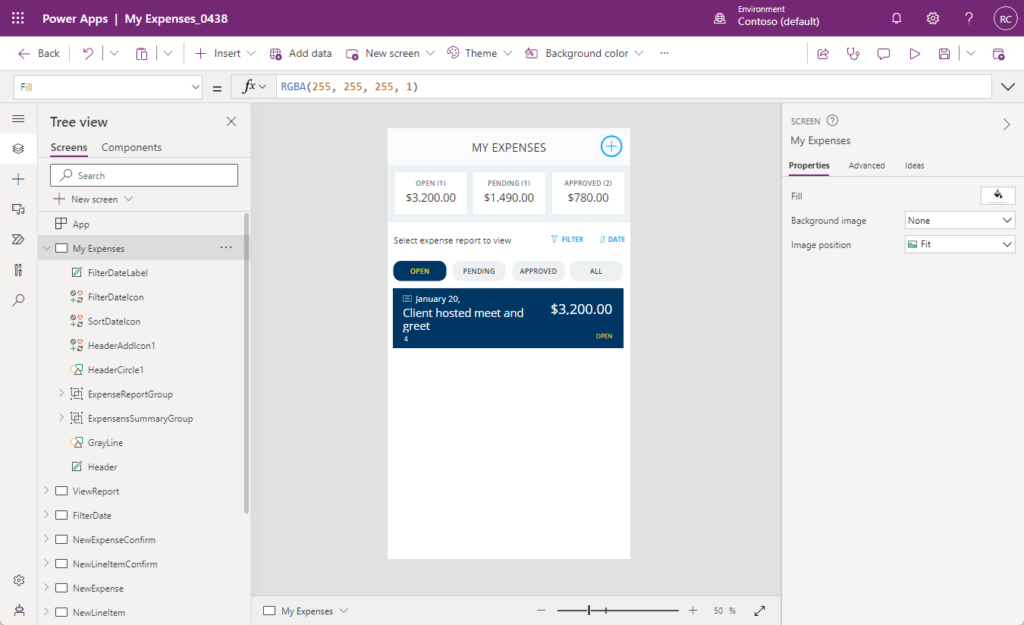Adjust the zoom slider
The image size is (1024, 625).
pos(589,611)
